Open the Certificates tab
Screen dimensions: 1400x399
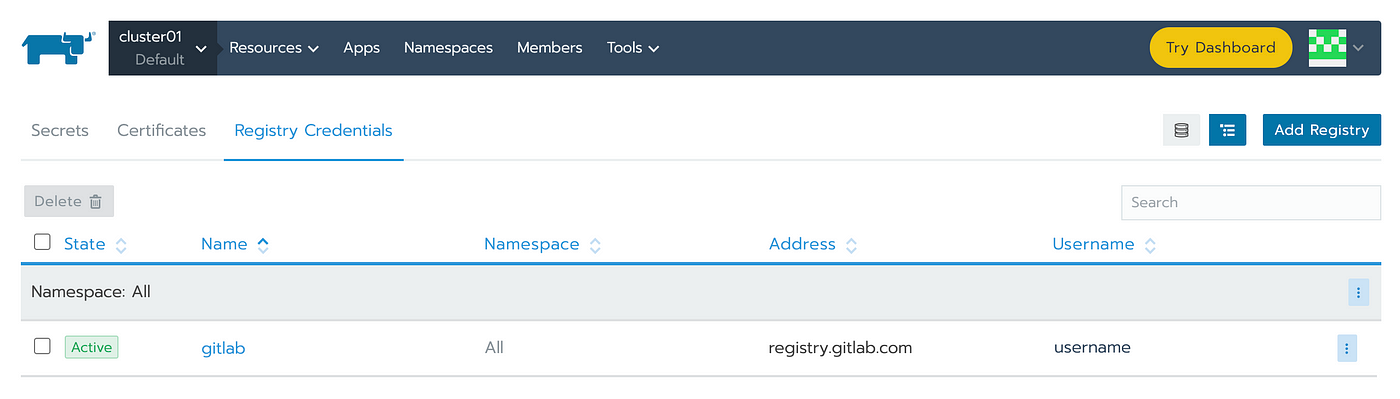(161, 130)
